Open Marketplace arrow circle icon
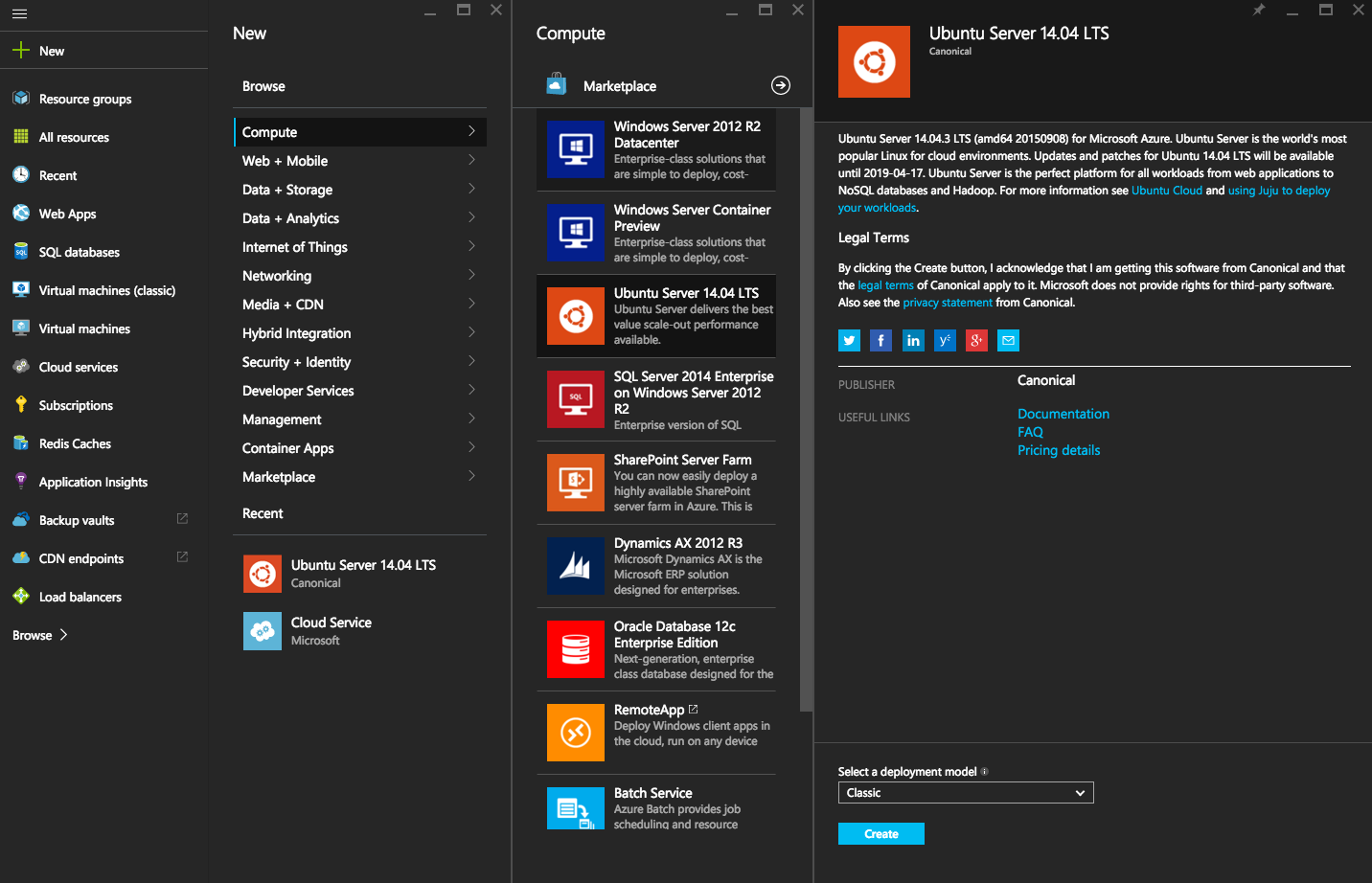This screenshot has height=883, width=1372. click(x=781, y=85)
